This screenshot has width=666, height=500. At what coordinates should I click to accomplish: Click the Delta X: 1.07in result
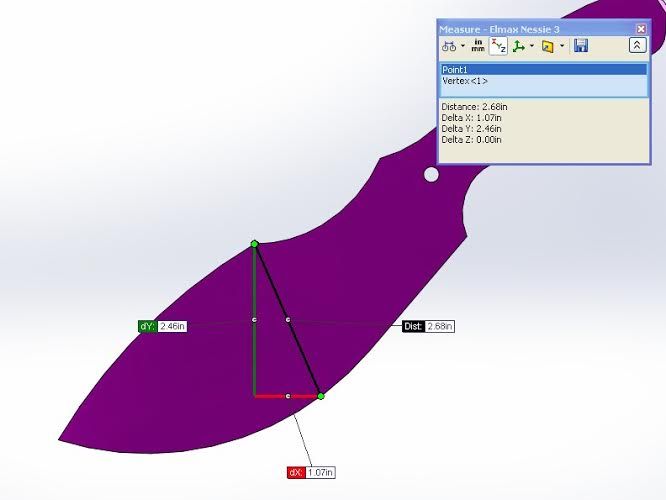tap(471, 118)
